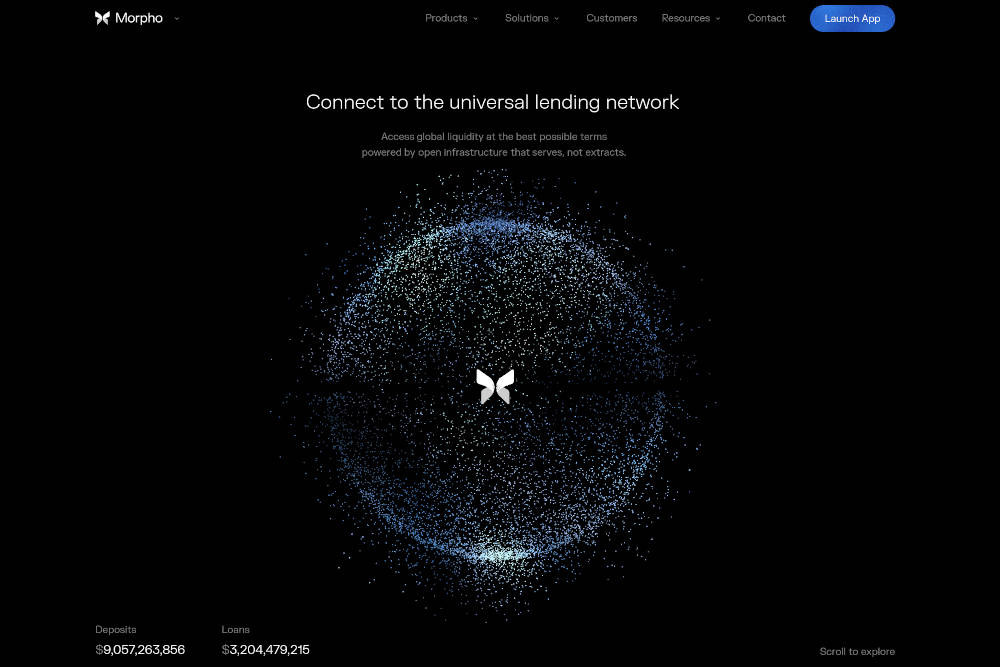
Task: Select Customers in the navigation bar
Action: [x=611, y=18]
